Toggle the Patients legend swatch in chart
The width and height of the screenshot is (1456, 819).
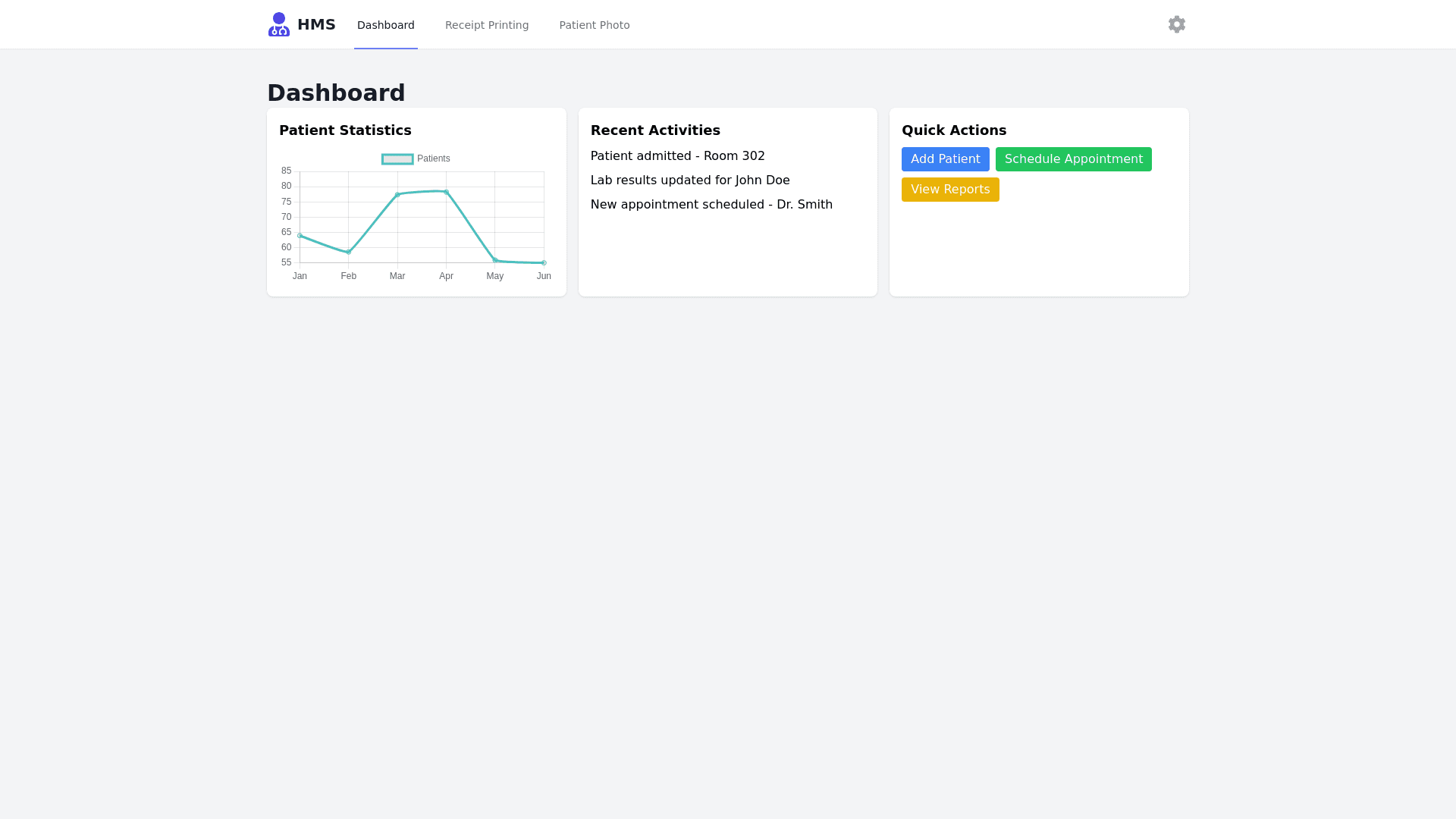(x=397, y=159)
